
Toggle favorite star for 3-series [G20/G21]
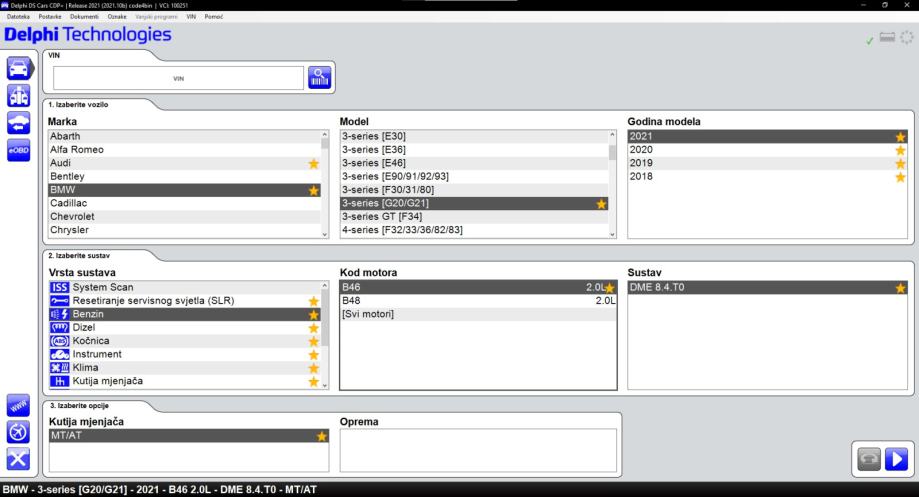(x=601, y=204)
